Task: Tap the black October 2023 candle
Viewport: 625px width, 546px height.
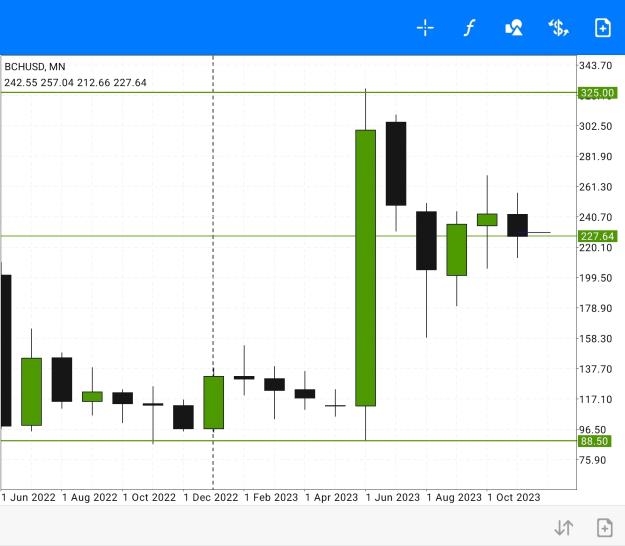Action: [x=517, y=225]
